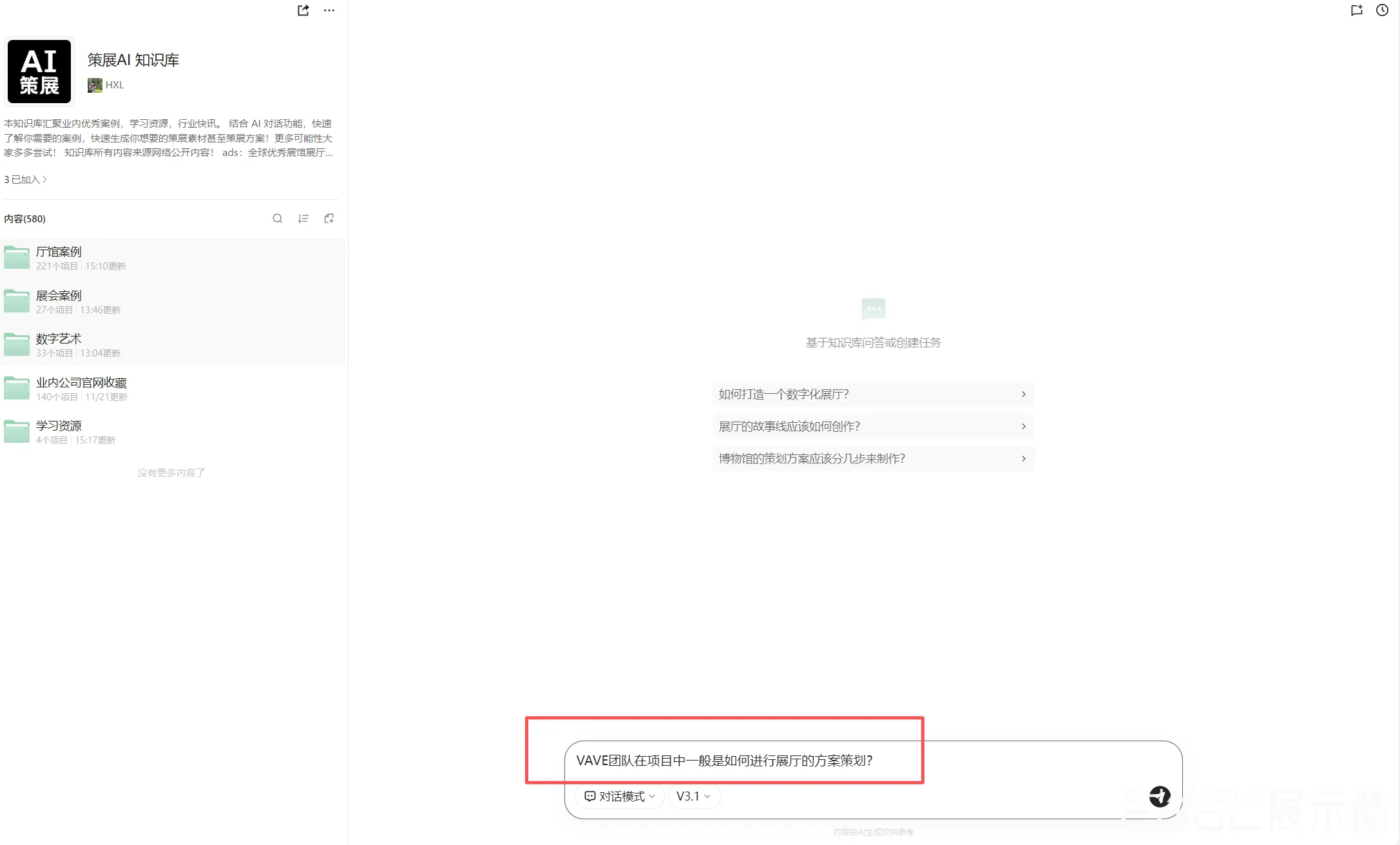The width and height of the screenshot is (1400, 845).
Task: Expand the 3 已加入 members list
Action: click(x=26, y=180)
